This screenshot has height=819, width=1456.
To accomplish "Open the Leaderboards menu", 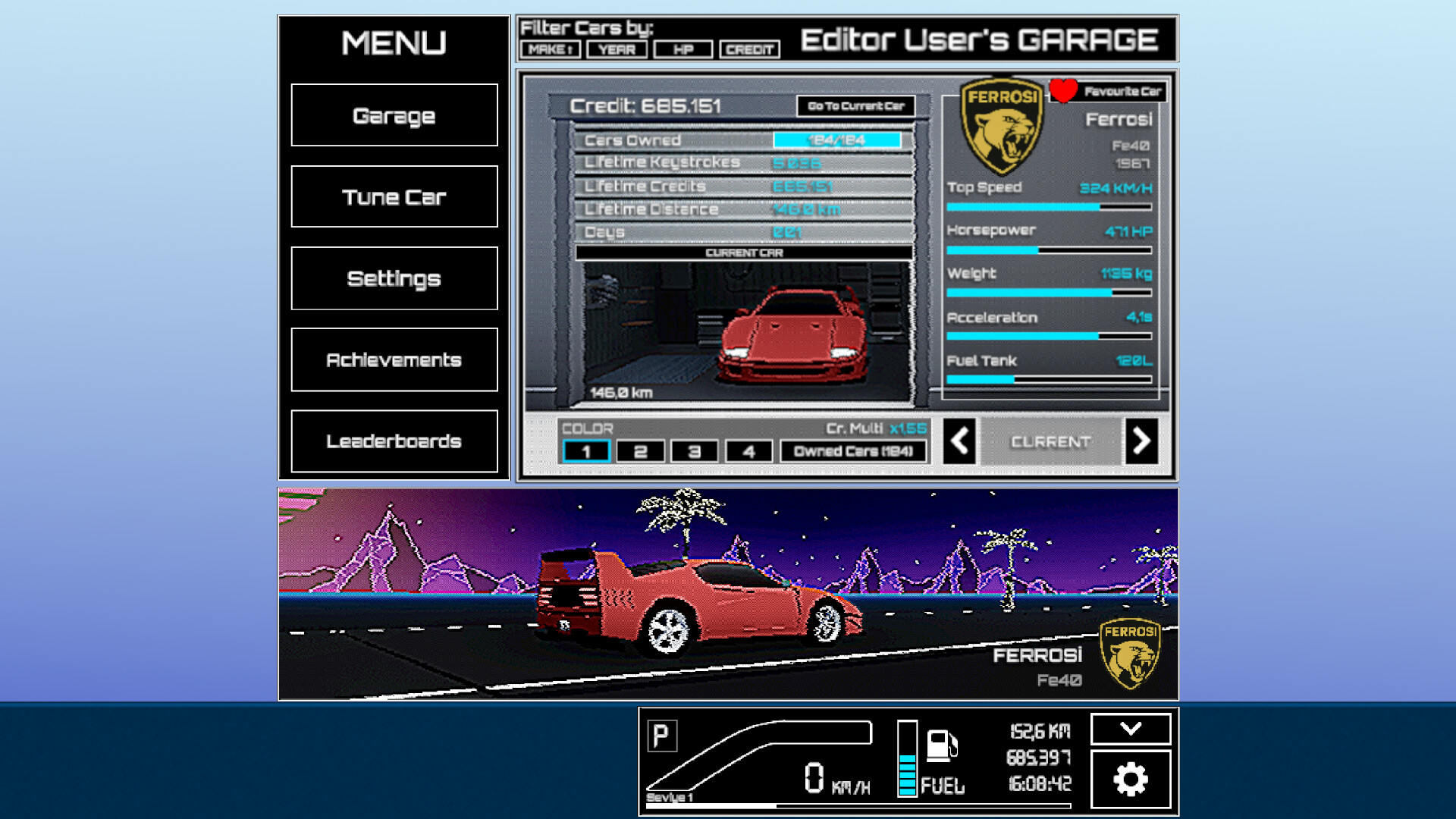I will click(x=394, y=441).
